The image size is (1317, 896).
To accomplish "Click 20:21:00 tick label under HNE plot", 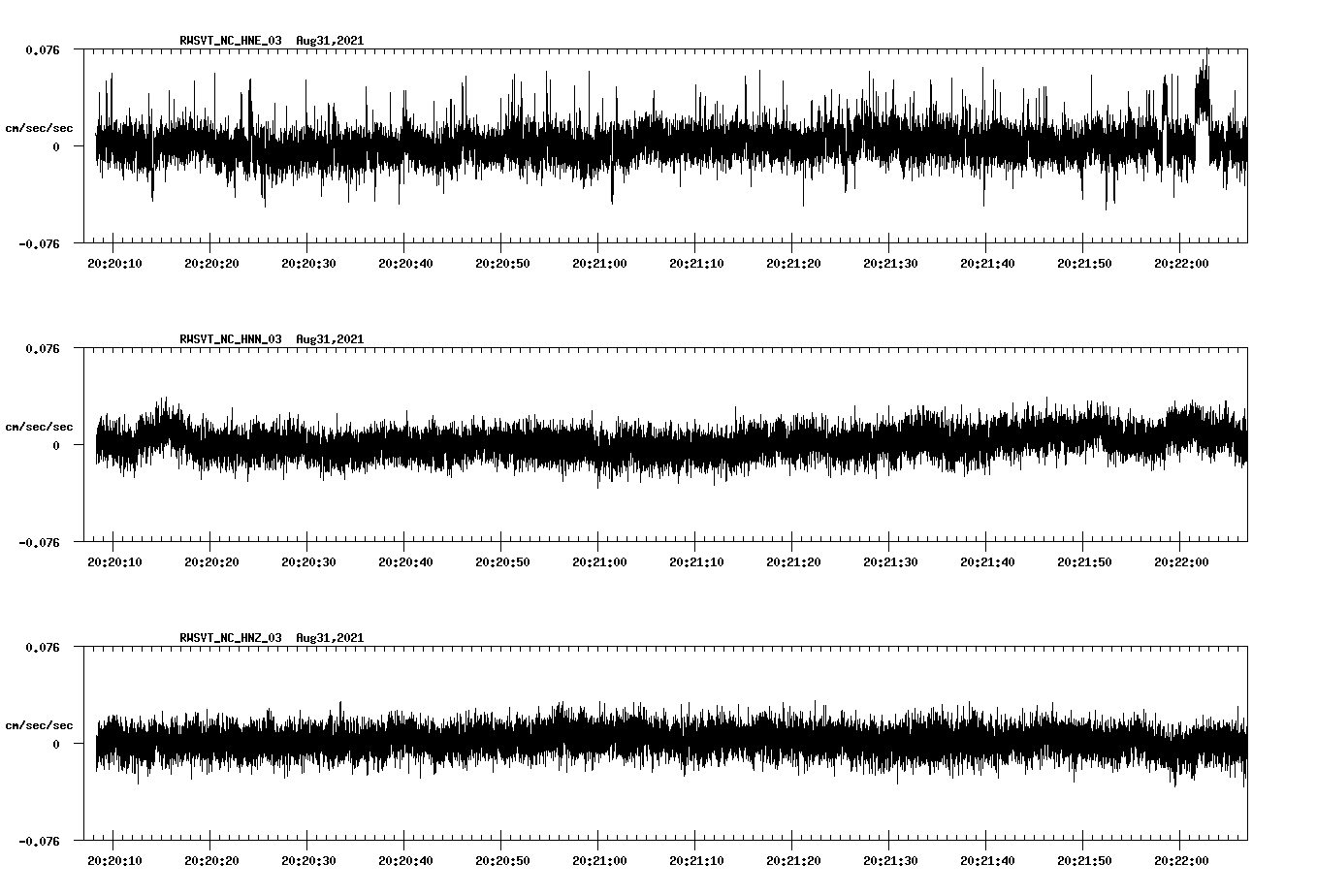I will click(x=598, y=263).
